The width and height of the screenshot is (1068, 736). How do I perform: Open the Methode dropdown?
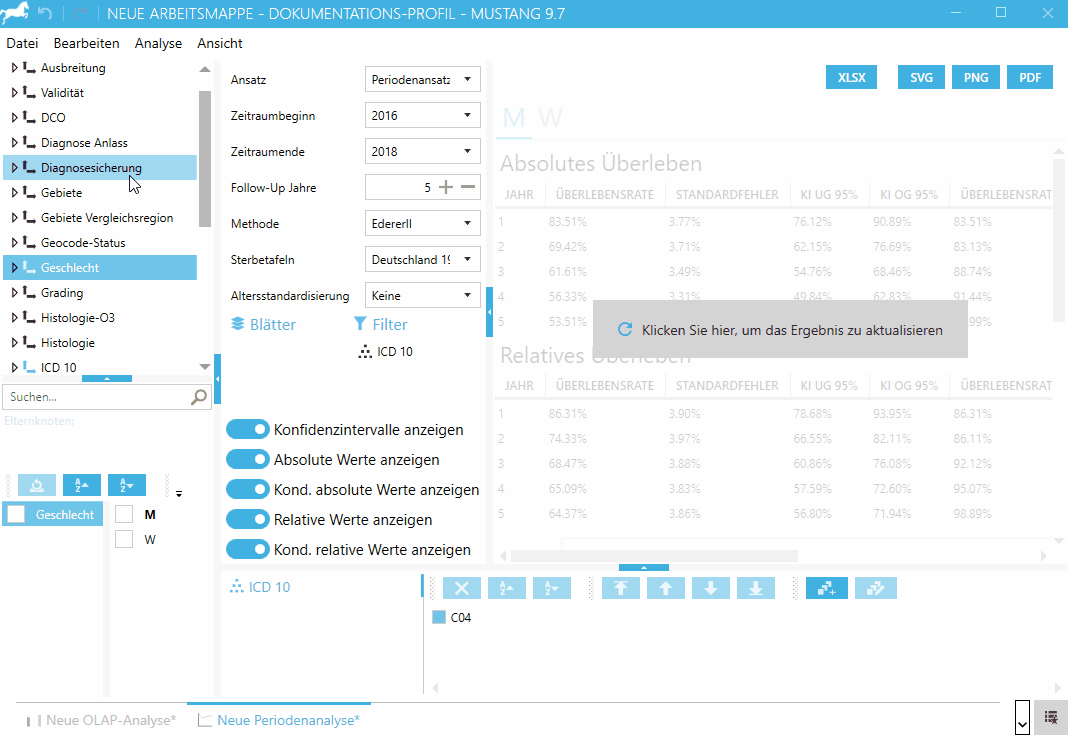423,224
